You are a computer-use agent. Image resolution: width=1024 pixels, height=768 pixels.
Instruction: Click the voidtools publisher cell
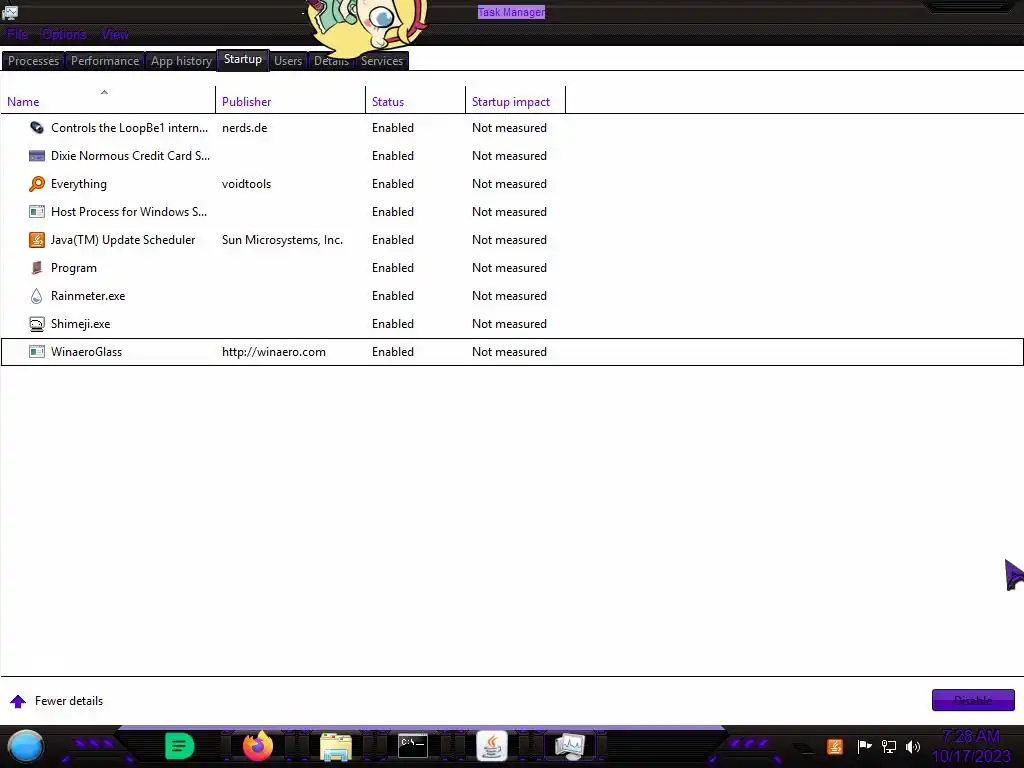click(x=246, y=184)
